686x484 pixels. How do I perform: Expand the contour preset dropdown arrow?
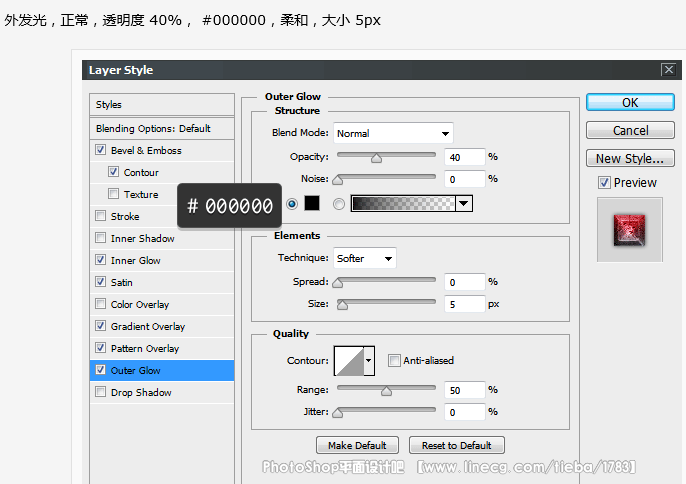[x=369, y=360]
